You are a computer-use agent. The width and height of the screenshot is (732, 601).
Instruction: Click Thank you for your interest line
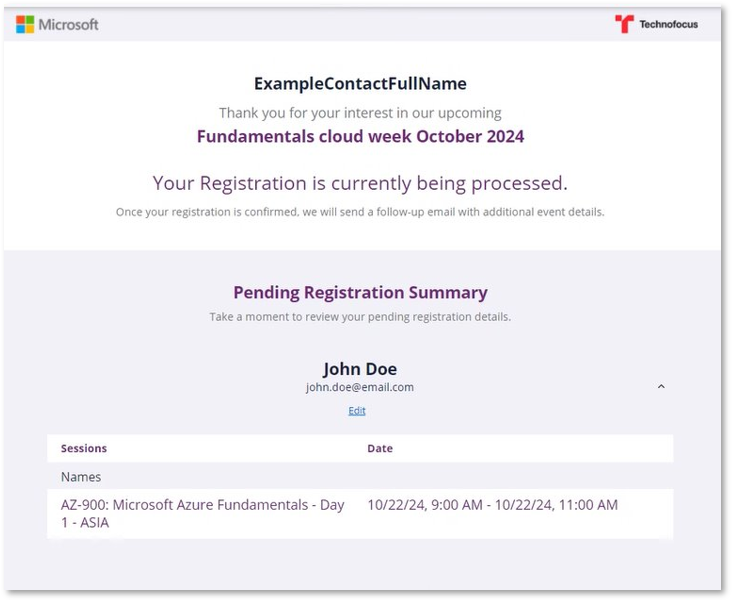[x=360, y=113]
